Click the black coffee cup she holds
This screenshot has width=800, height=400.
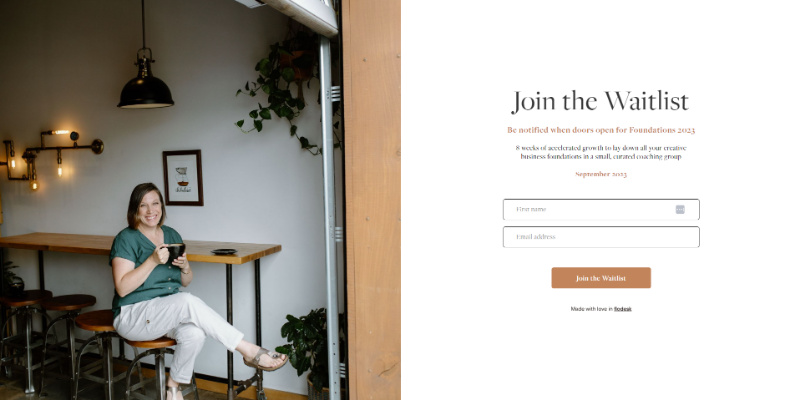click(175, 251)
